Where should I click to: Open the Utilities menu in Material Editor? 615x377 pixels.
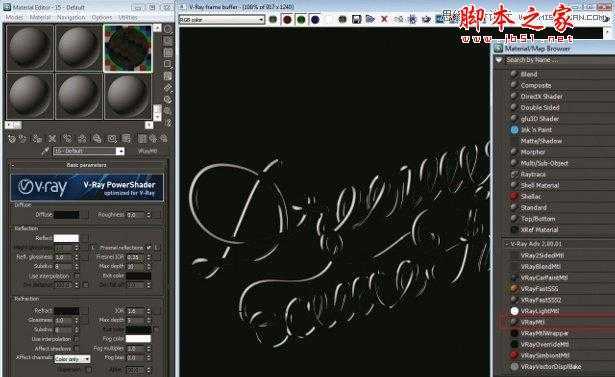click(x=128, y=18)
